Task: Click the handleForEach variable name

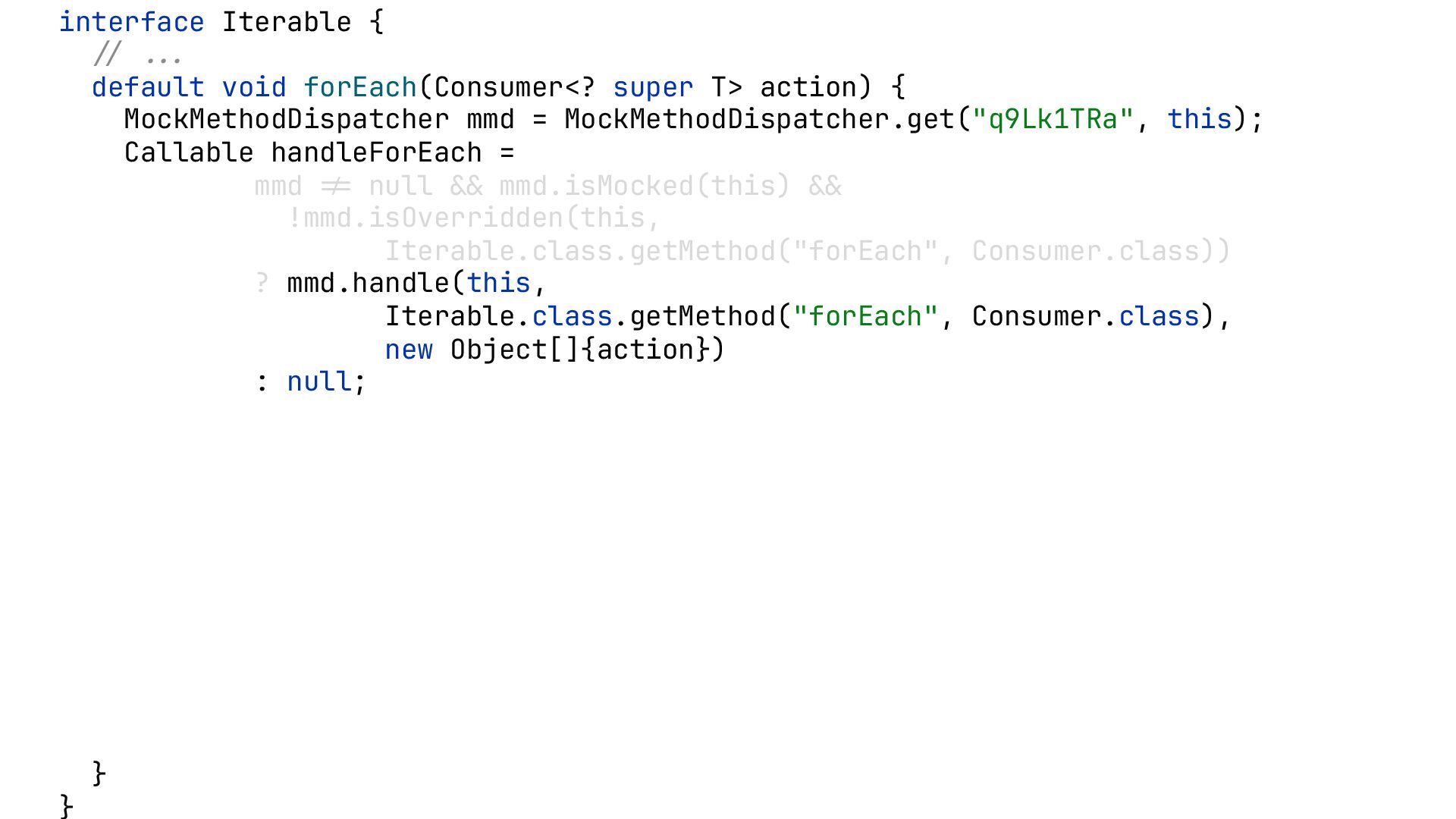Action: pyautogui.click(x=377, y=152)
